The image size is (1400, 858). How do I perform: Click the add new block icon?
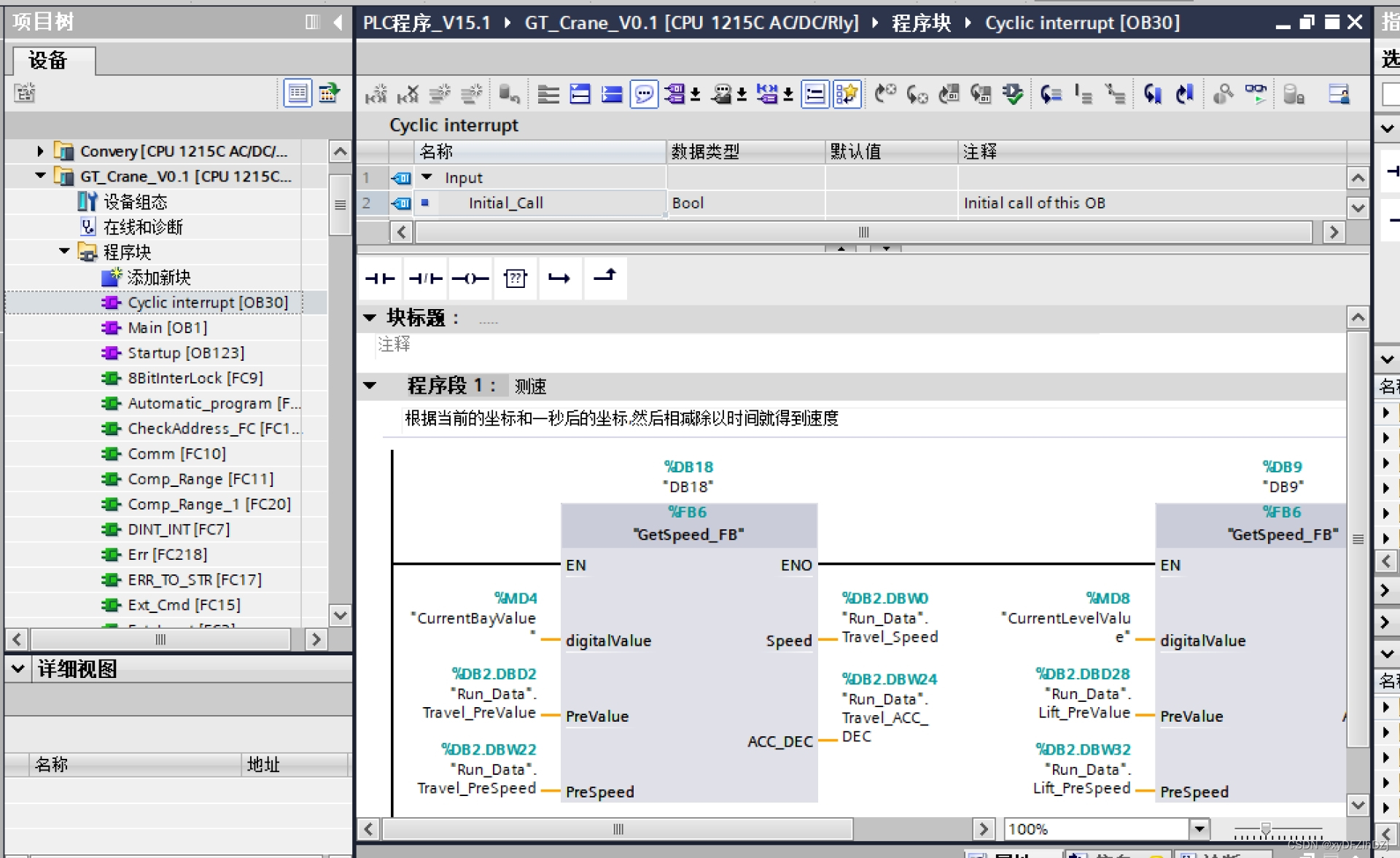coord(158,277)
